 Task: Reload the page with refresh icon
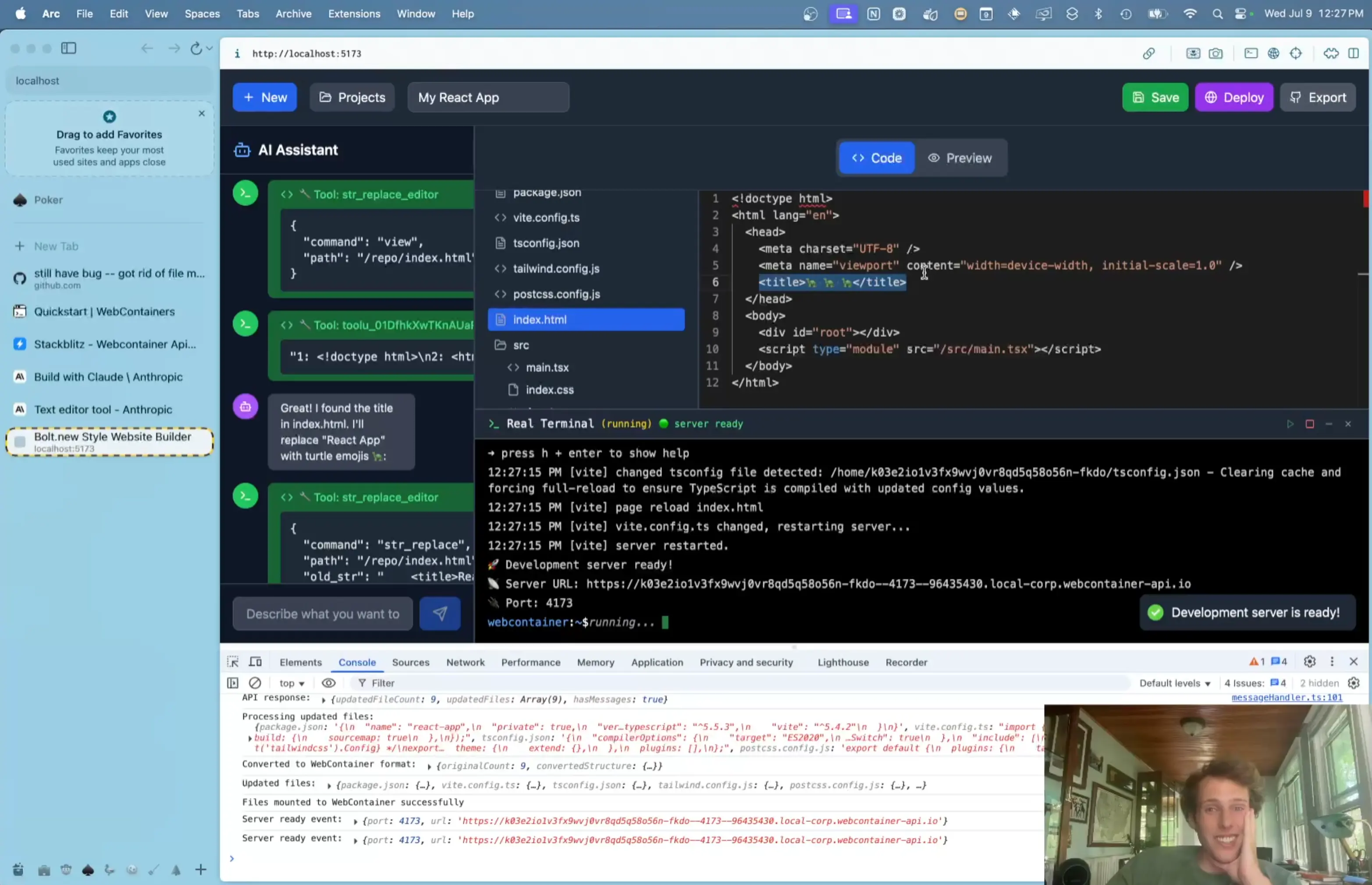196,48
